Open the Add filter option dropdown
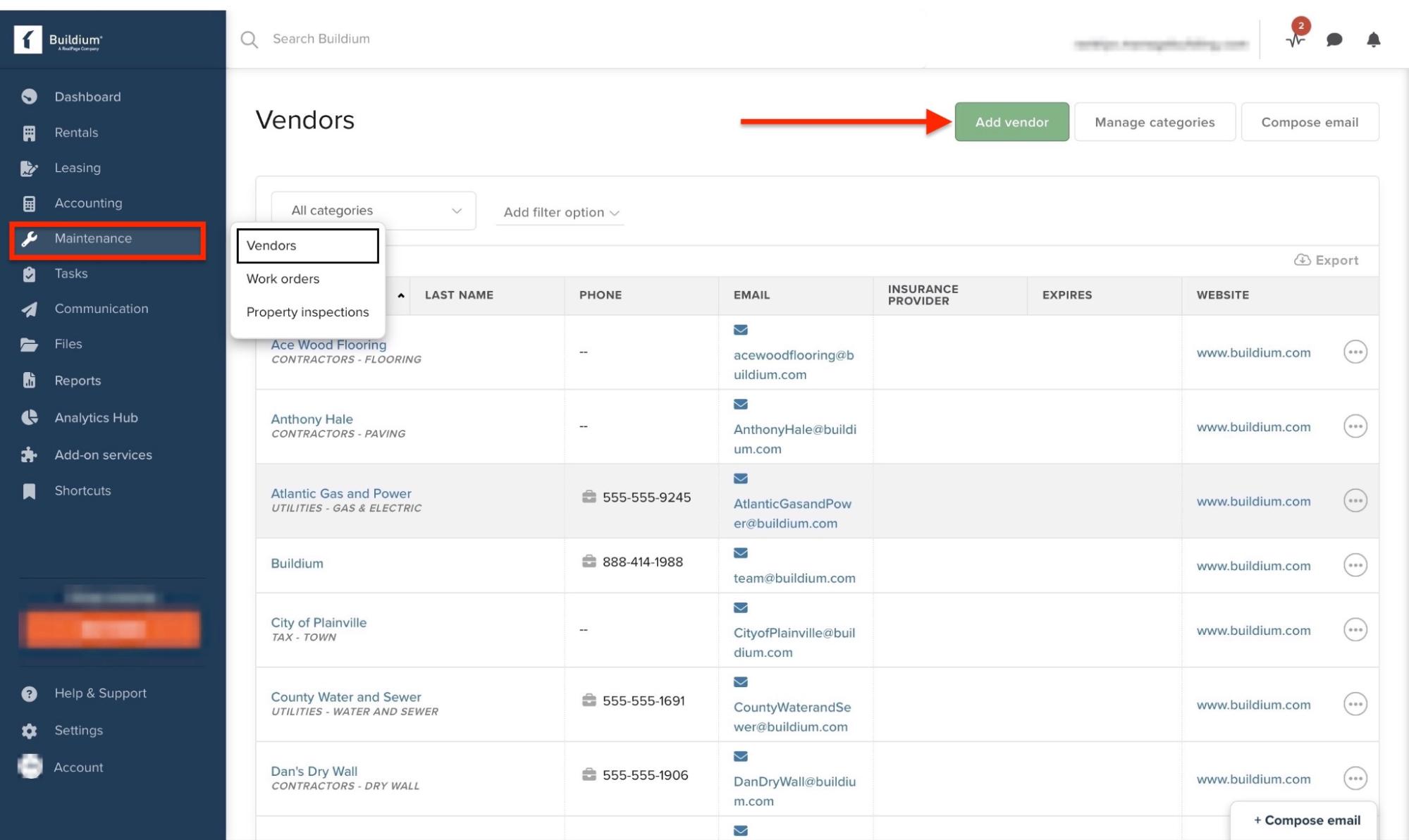Screen dimensions: 1409x840 click(560, 212)
